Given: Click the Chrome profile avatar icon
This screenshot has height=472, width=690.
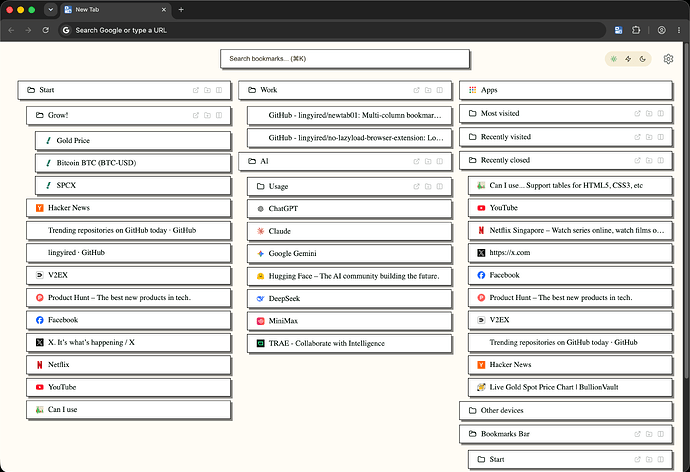Looking at the screenshot, I should click(x=661, y=30).
